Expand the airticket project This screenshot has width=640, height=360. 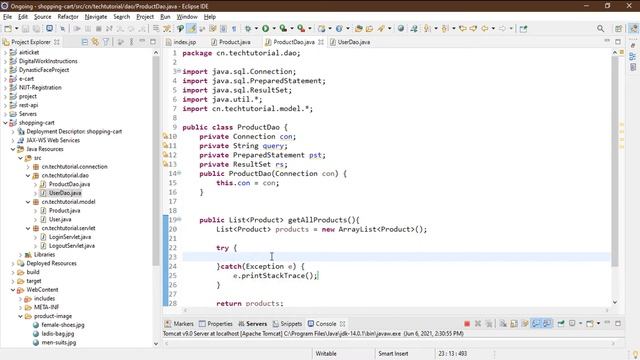pos(5,52)
